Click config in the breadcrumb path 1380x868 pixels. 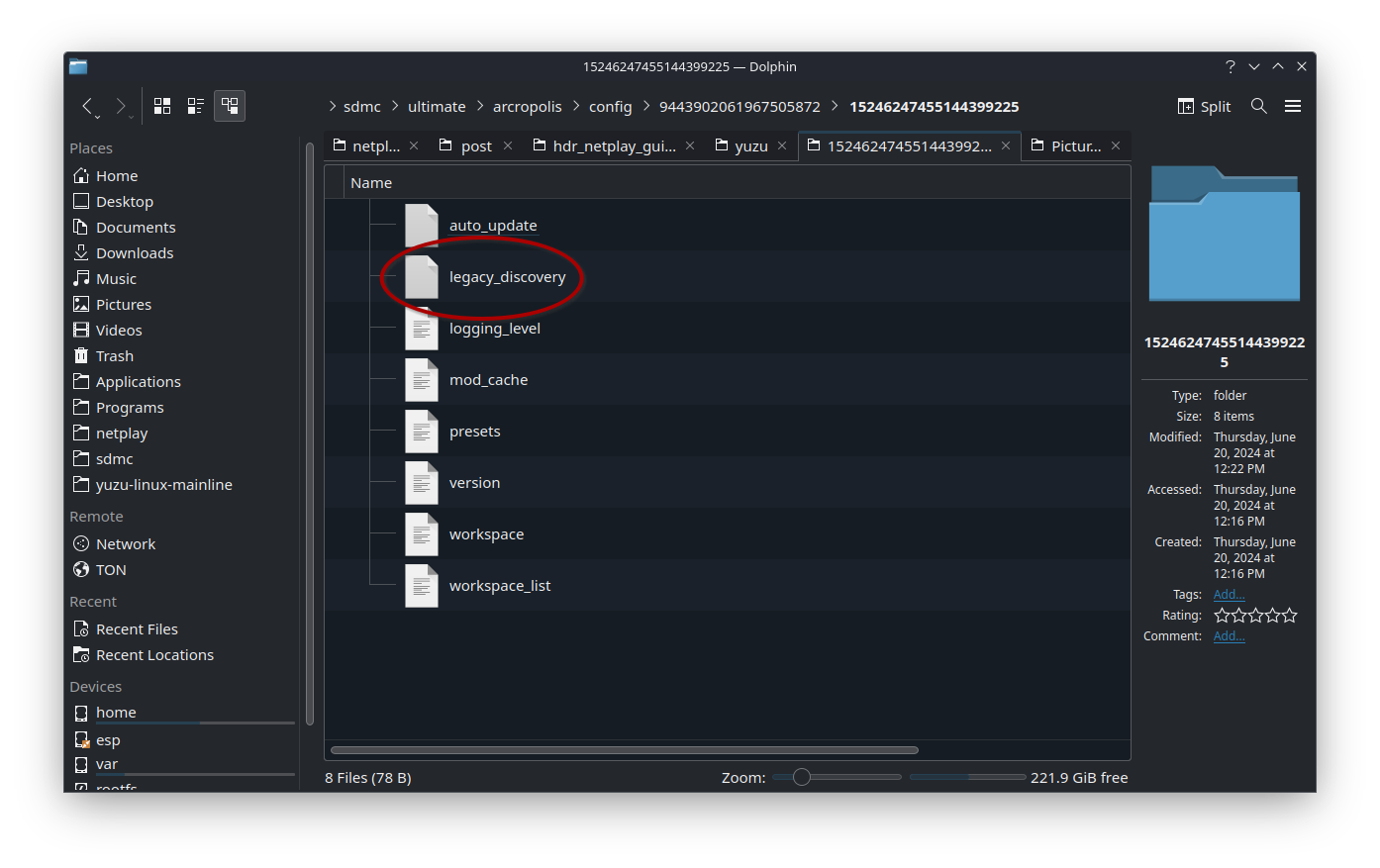610,107
